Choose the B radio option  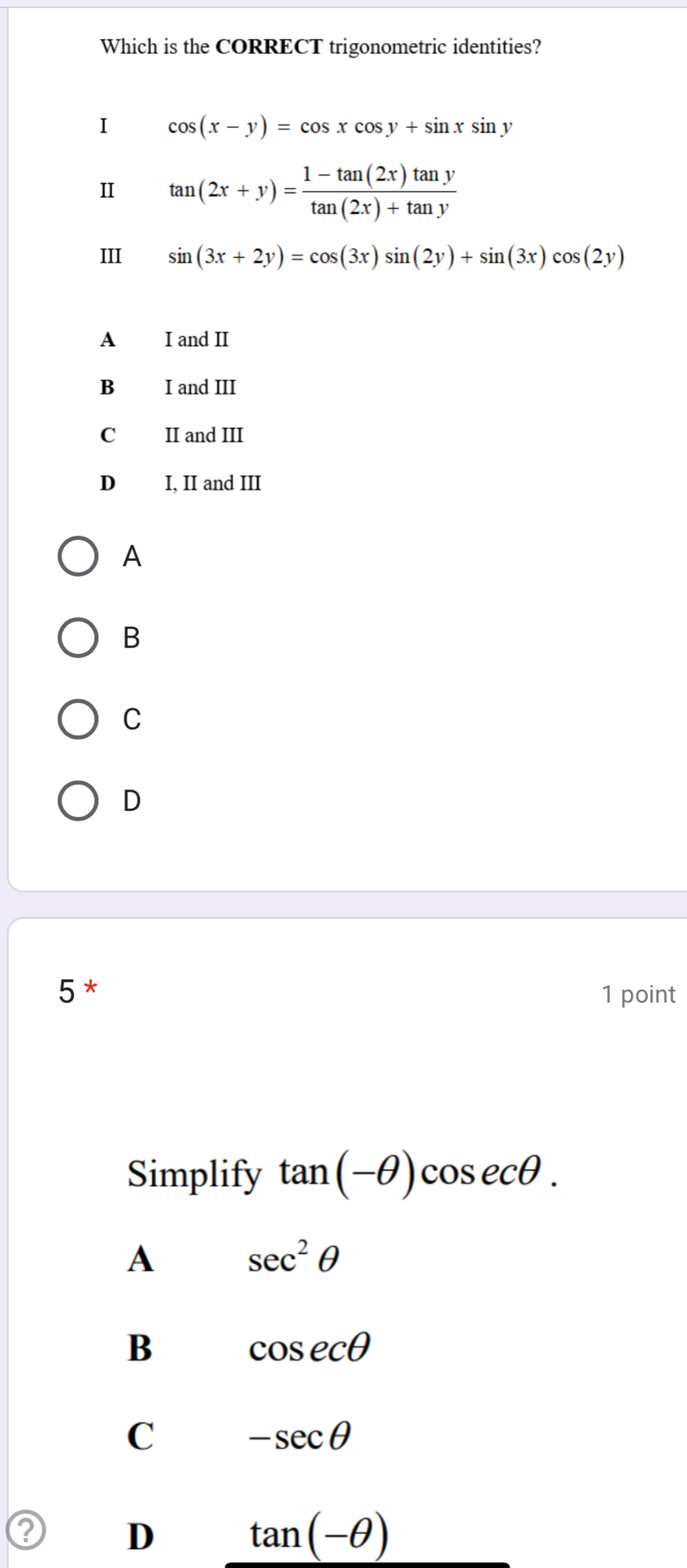coord(79,638)
